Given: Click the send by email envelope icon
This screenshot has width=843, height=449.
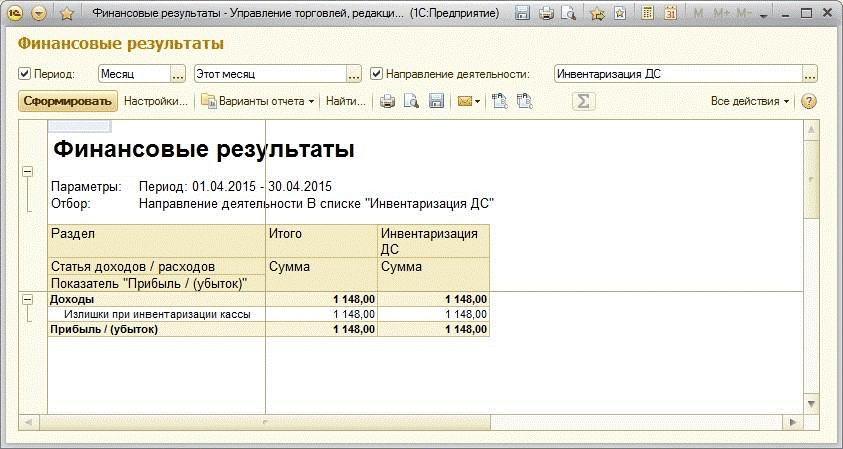Looking at the screenshot, I should pos(465,101).
